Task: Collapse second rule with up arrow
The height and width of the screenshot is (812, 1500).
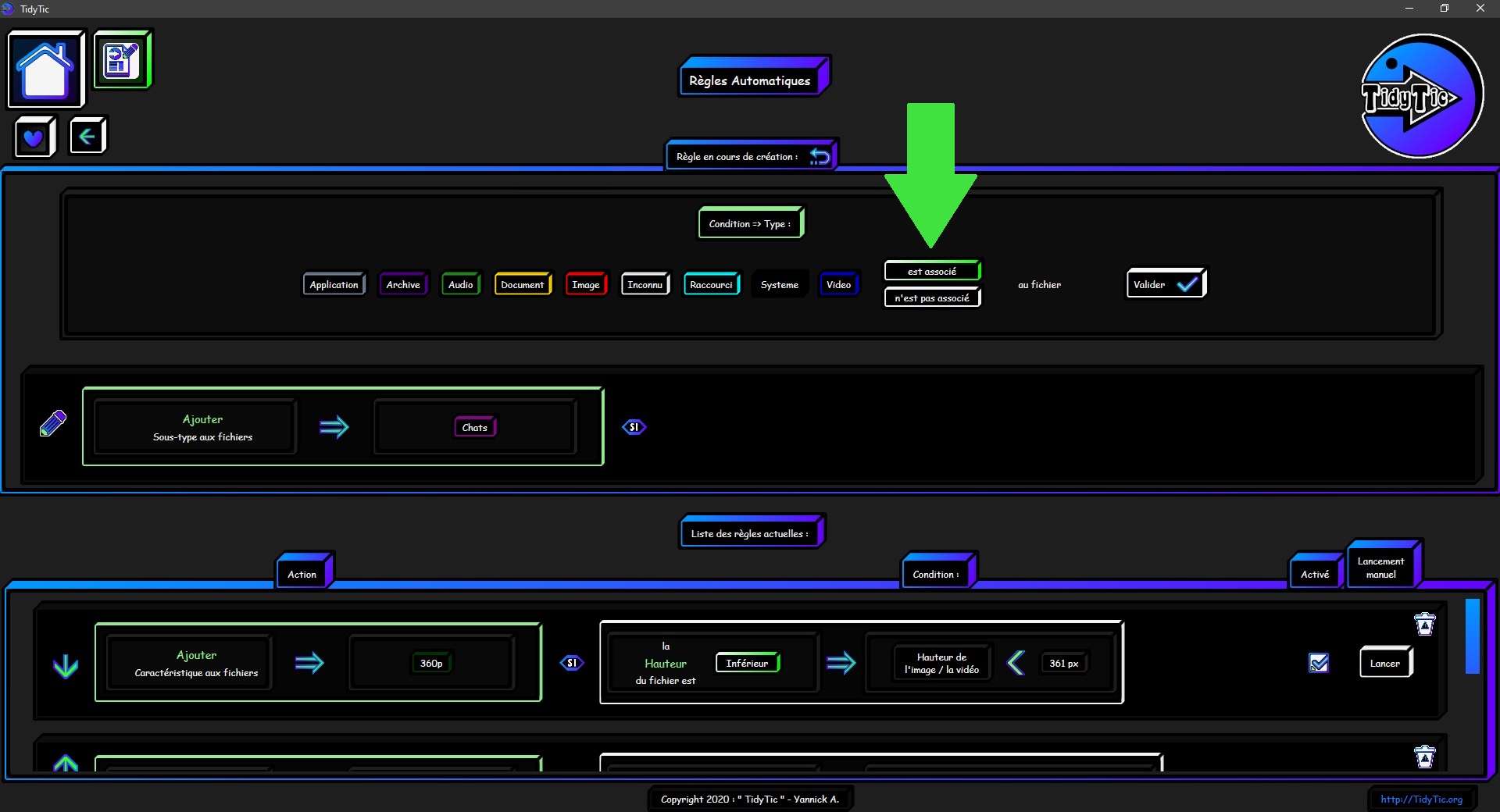Action: coord(66,763)
